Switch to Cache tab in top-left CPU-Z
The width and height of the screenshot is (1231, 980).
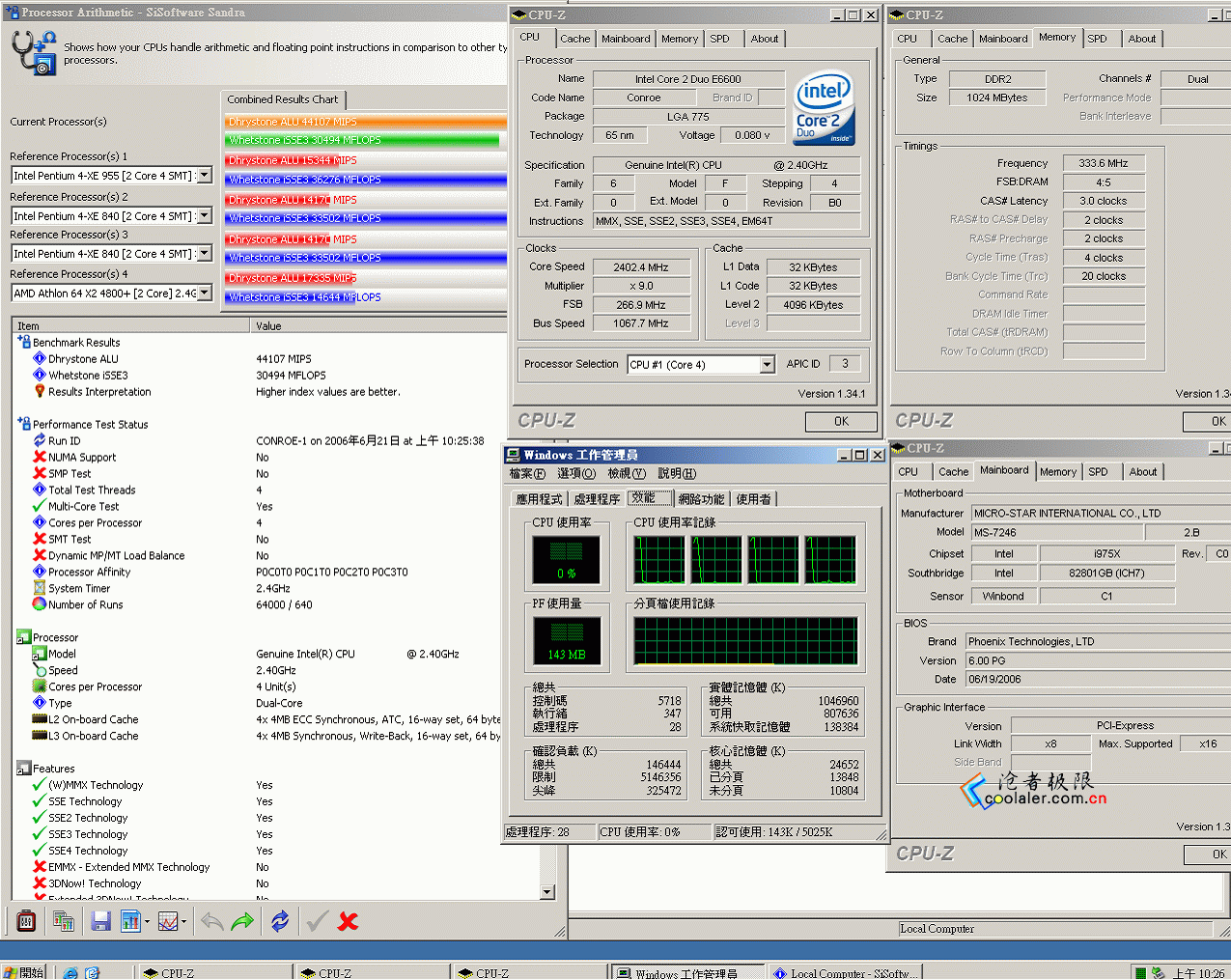coord(575,39)
